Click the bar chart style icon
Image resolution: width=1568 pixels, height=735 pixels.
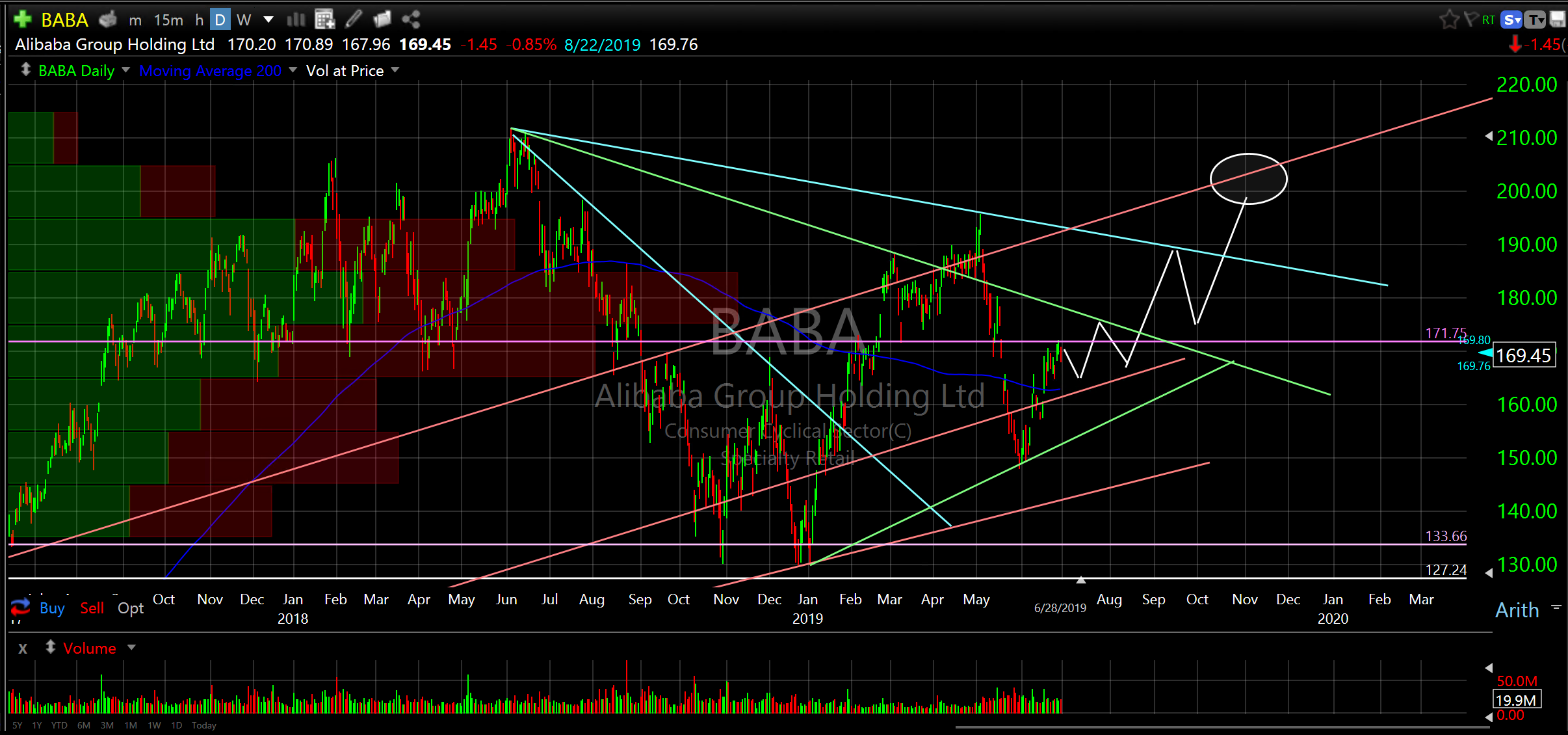pos(296,20)
